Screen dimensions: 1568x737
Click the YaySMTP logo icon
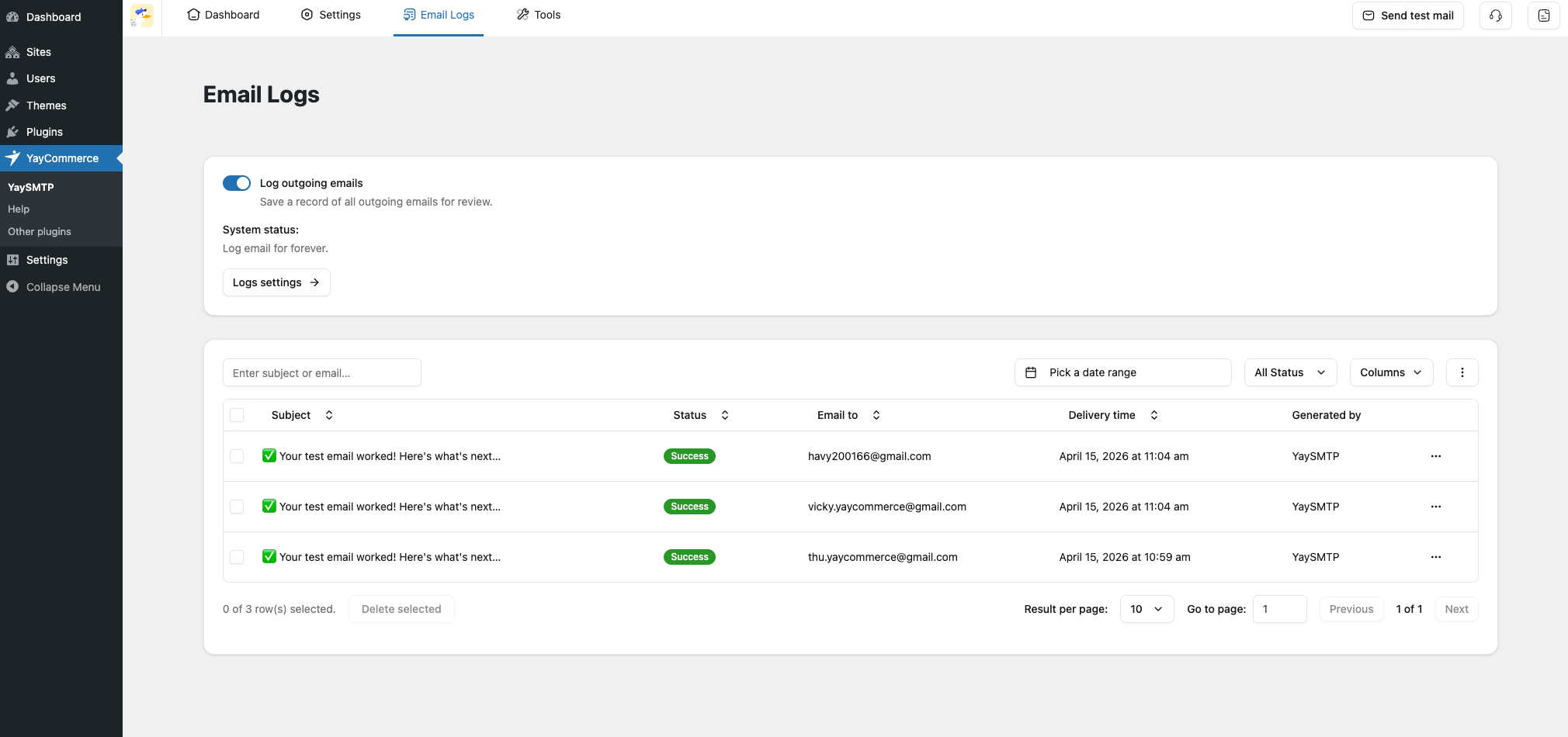[x=142, y=16]
